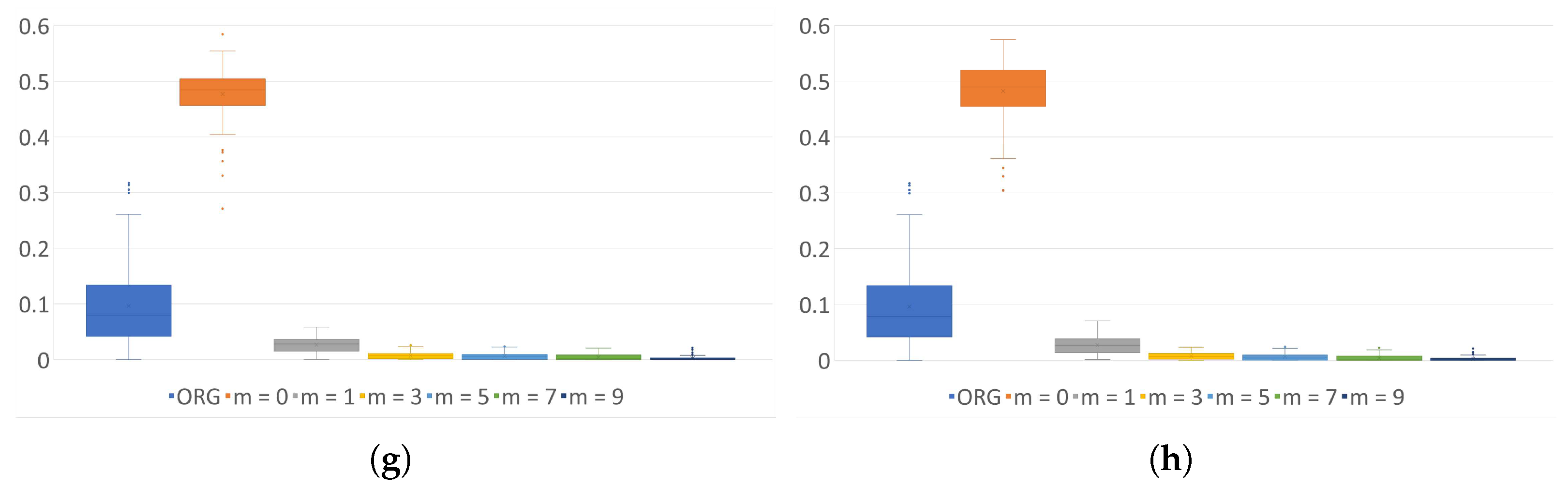Select the blue ORG box in the left chart
The height and width of the screenshot is (490, 1568).
click(x=128, y=310)
